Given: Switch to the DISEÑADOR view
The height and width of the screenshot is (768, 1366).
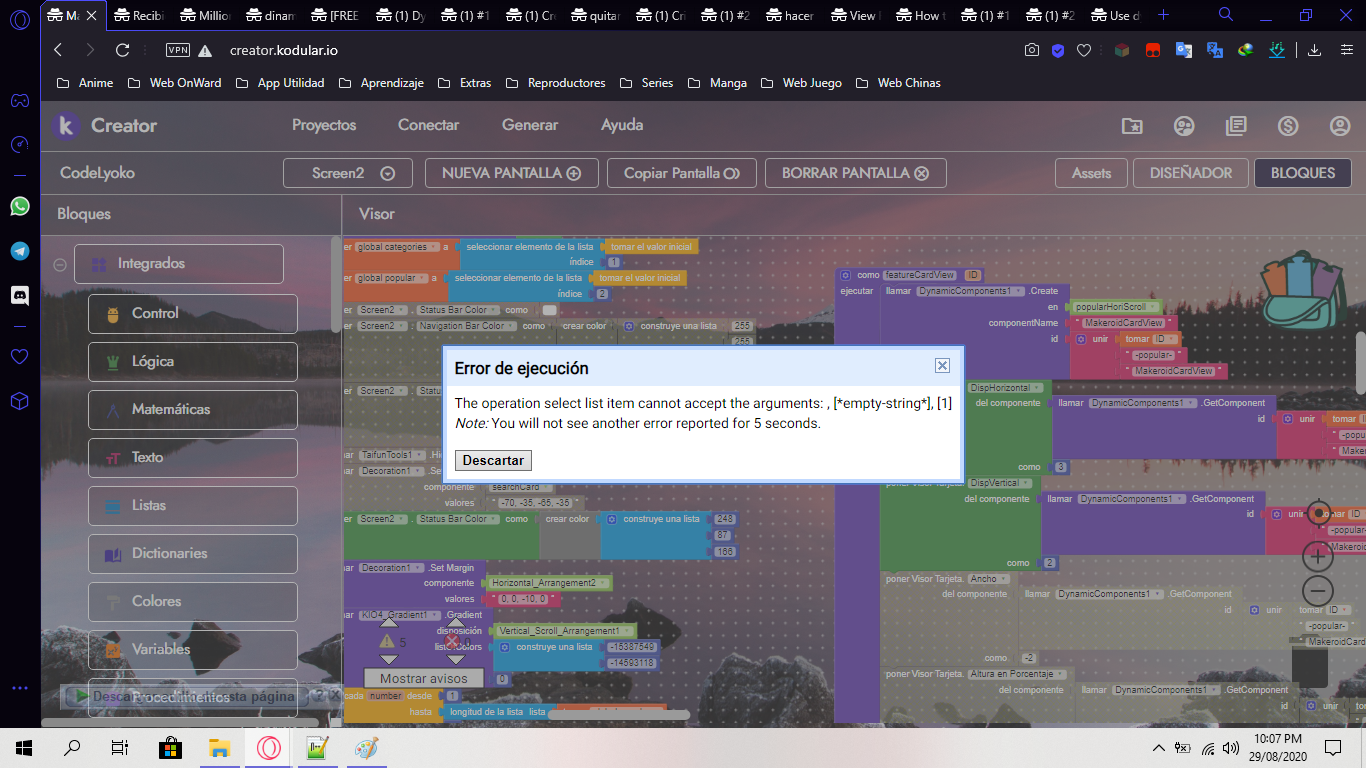Looking at the screenshot, I should coord(1190,173).
